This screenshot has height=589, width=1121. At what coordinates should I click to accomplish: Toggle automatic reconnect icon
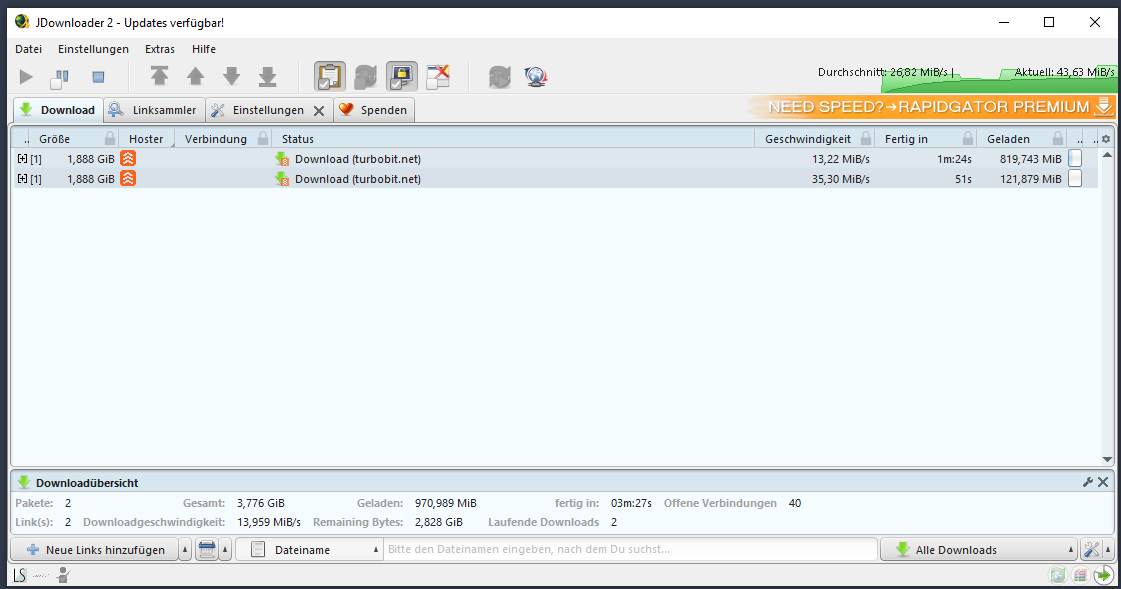(x=365, y=76)
